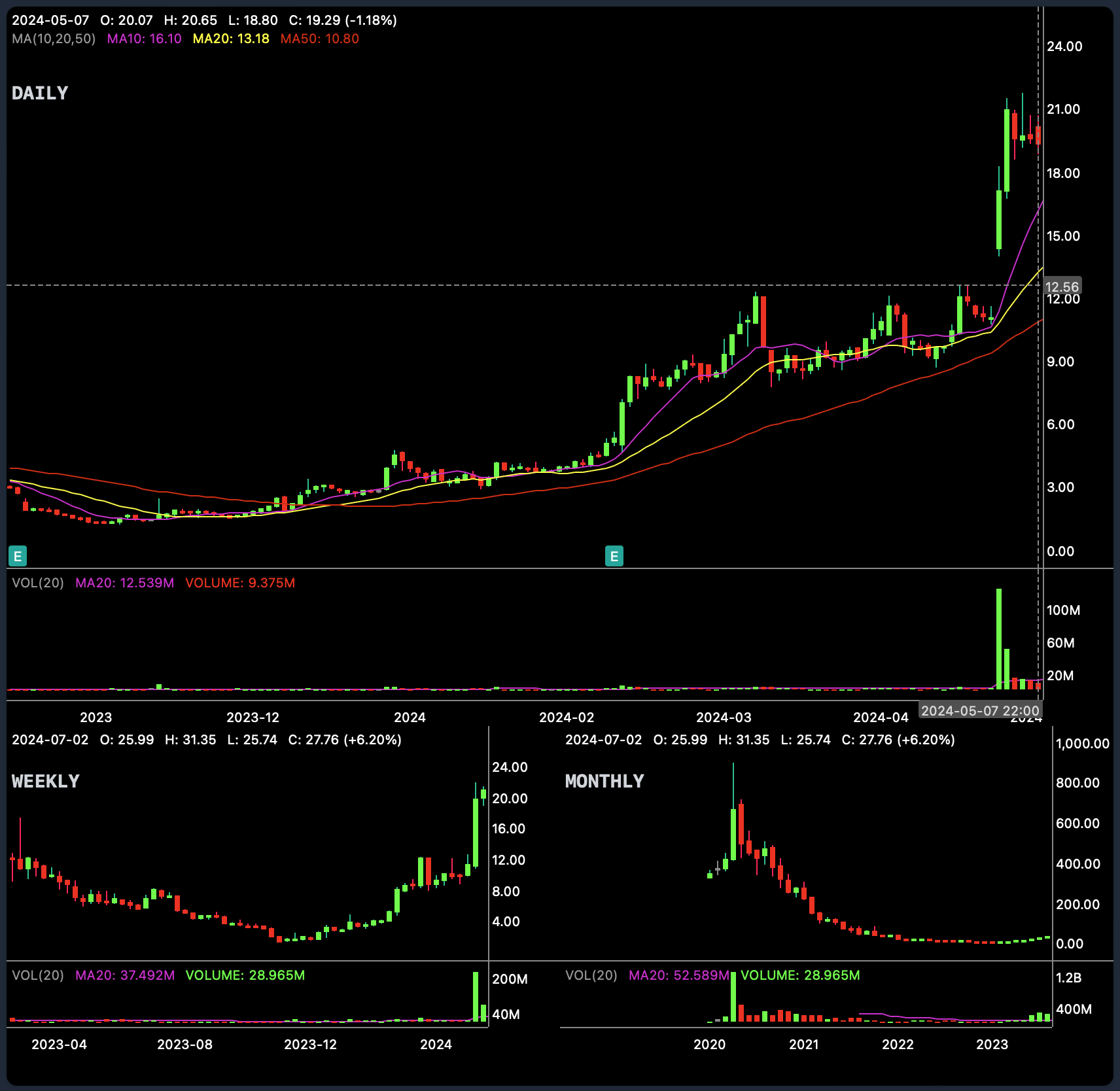The image size is (1120, 1091).
Task: Click the 2024-04 date on daily time axis
Action: click(x=881, y=718)
